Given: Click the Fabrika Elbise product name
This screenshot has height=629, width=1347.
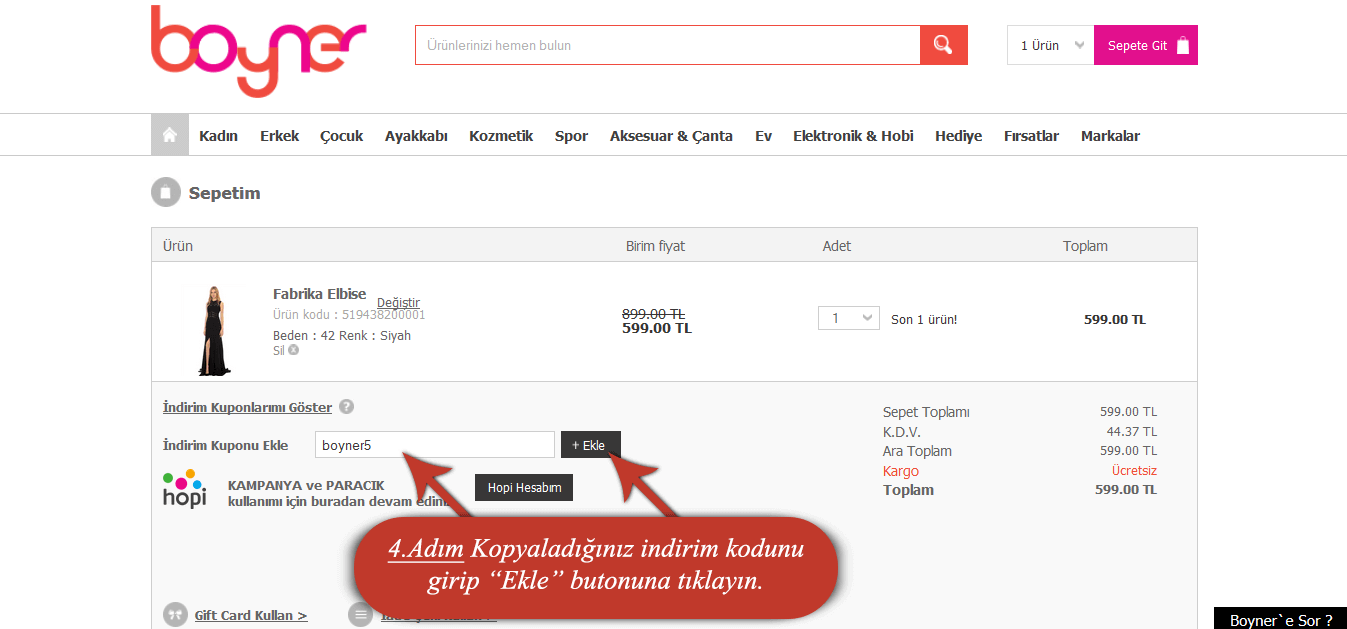Looking at the screenshot, I should pos(319,294).
